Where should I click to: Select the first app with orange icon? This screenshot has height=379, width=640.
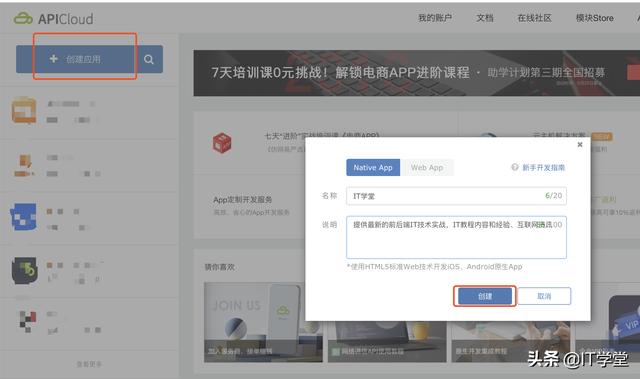pyautogui.click(x=24, y=111)
